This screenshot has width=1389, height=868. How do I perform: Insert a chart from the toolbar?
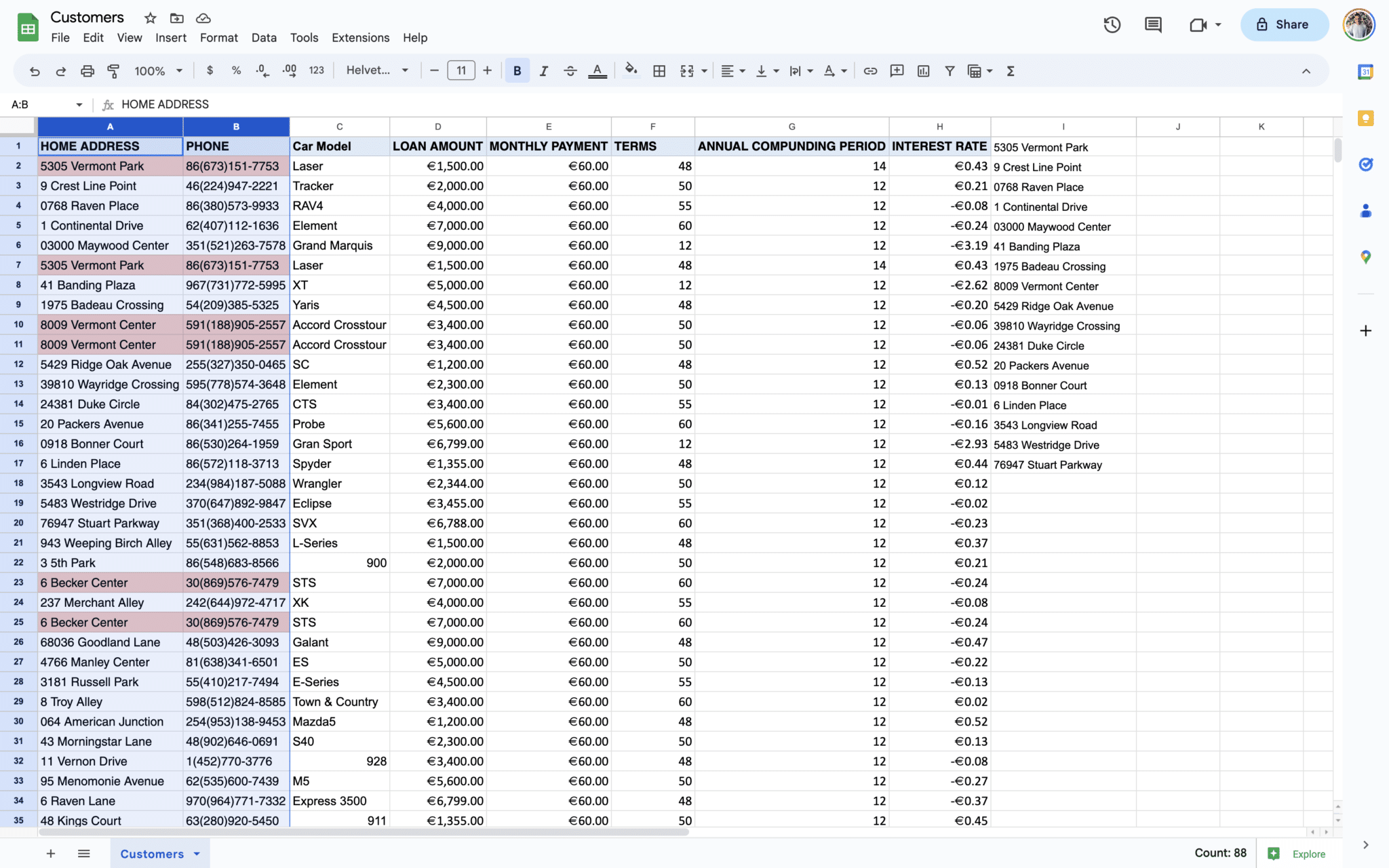[923, 71]
